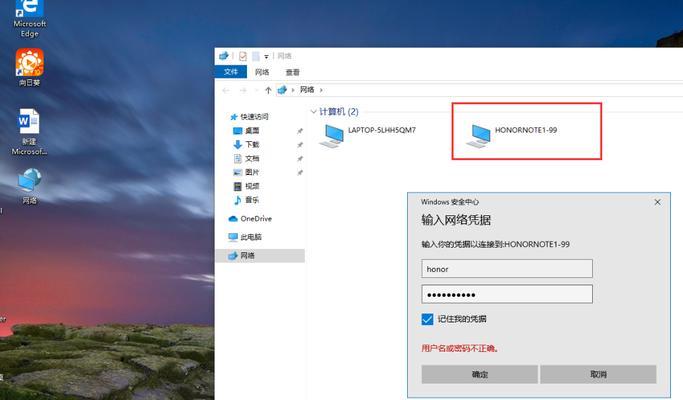Select 快速访问 in the navigation pane
The height and width of the screenshot is (400, 683).
click(x=249, y=117)
